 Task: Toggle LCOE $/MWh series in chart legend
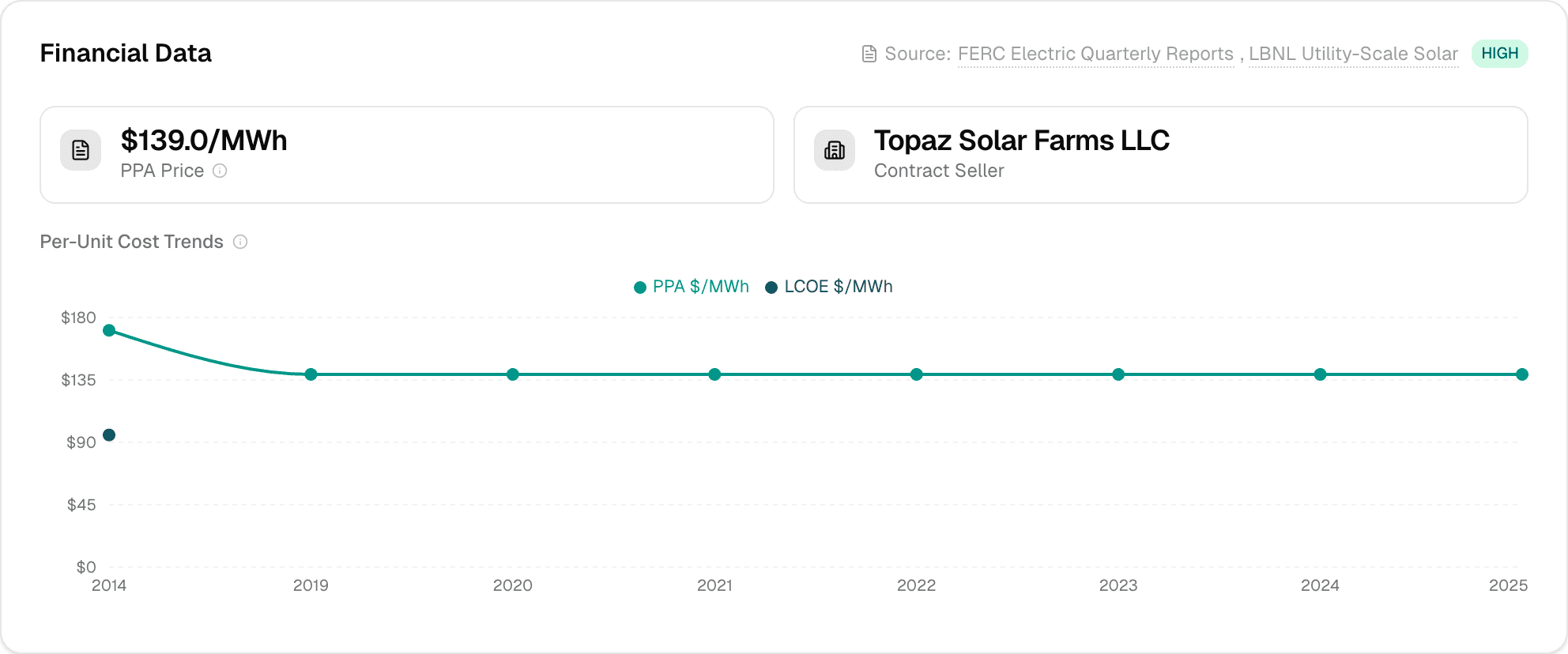[x=829, y=287]
